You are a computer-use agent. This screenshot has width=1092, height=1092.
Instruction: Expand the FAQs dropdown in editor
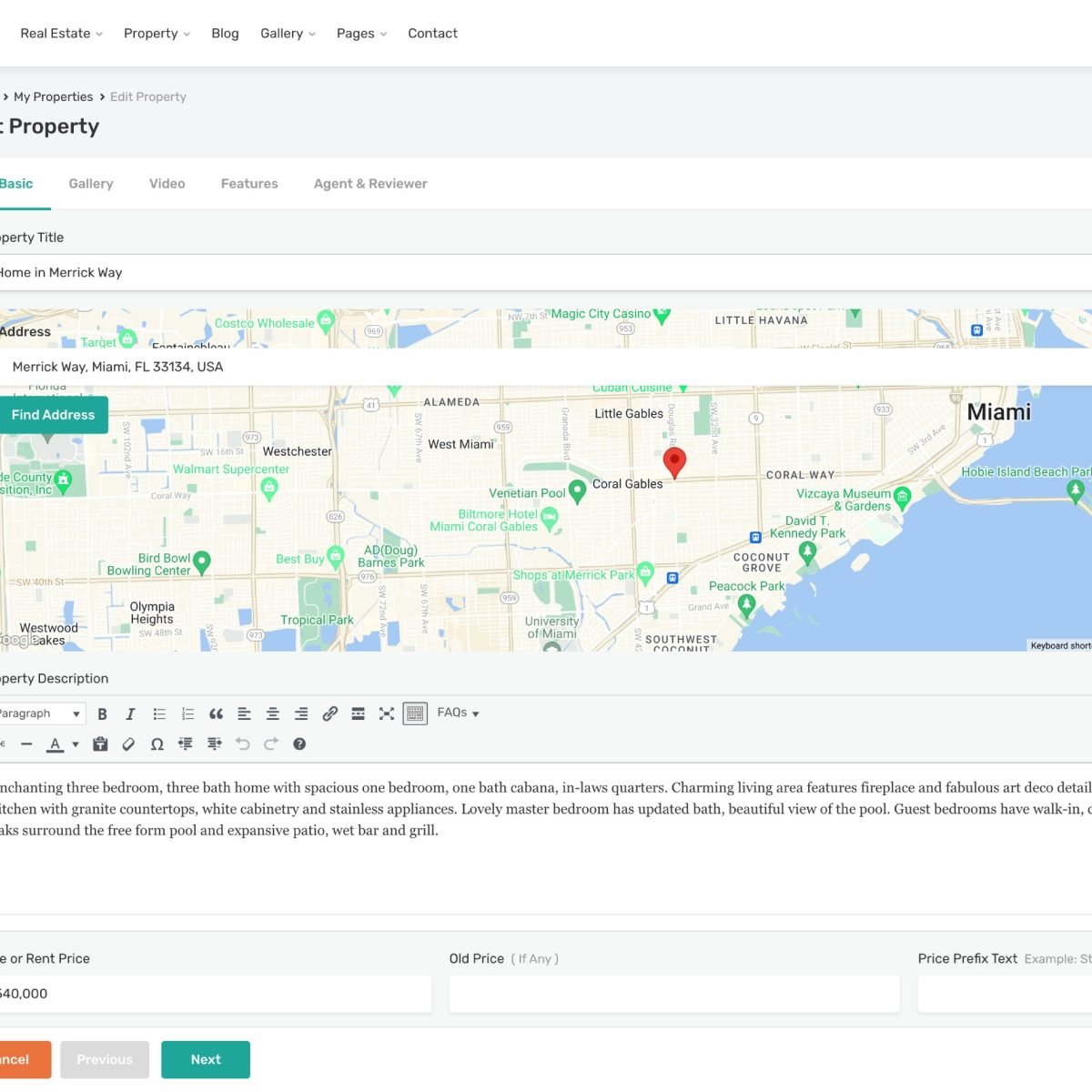(x=458, y=713)
